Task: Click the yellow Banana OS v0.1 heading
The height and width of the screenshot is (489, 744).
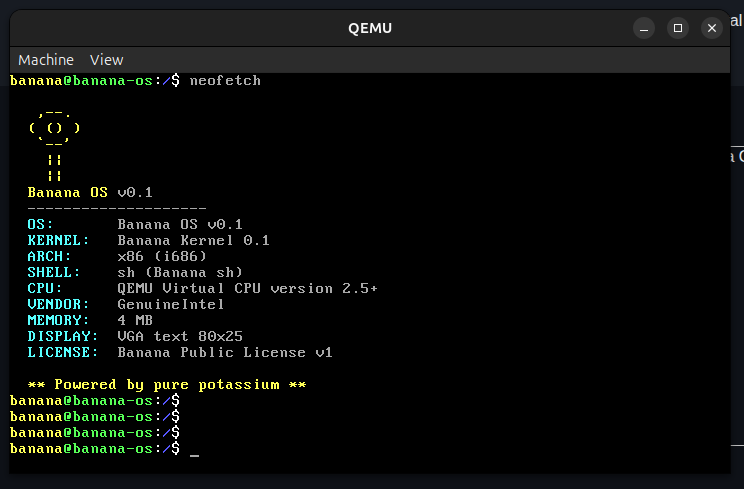Action: point(90,192)
